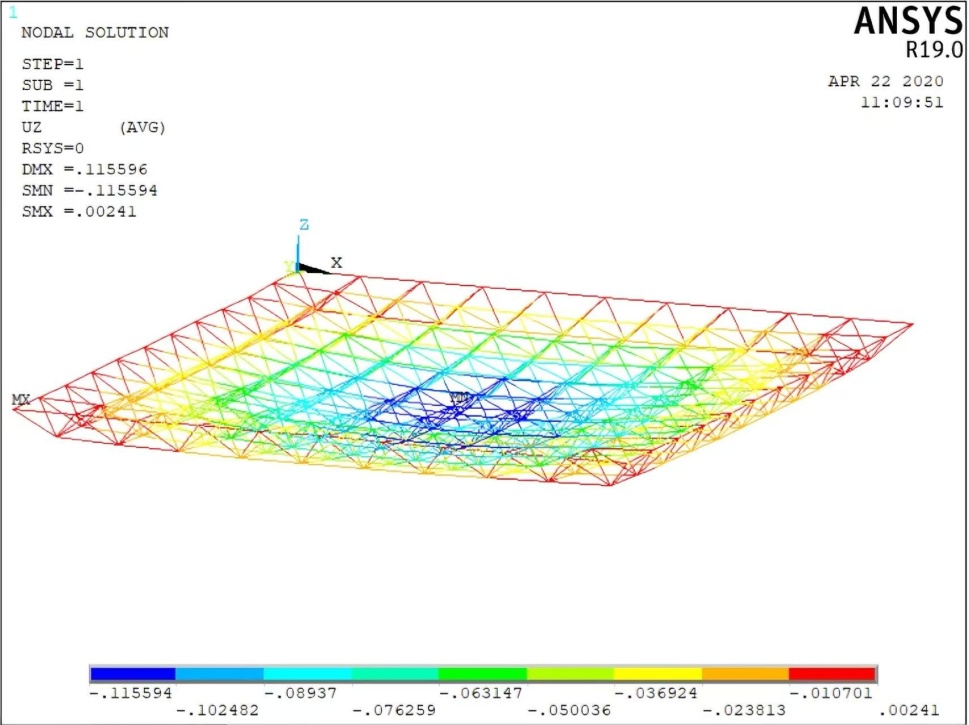The height and width of the screenshot is (725, 969).
Task: Click the yellow legend color band
Action: pyautogui.click(x=657, y=674)
